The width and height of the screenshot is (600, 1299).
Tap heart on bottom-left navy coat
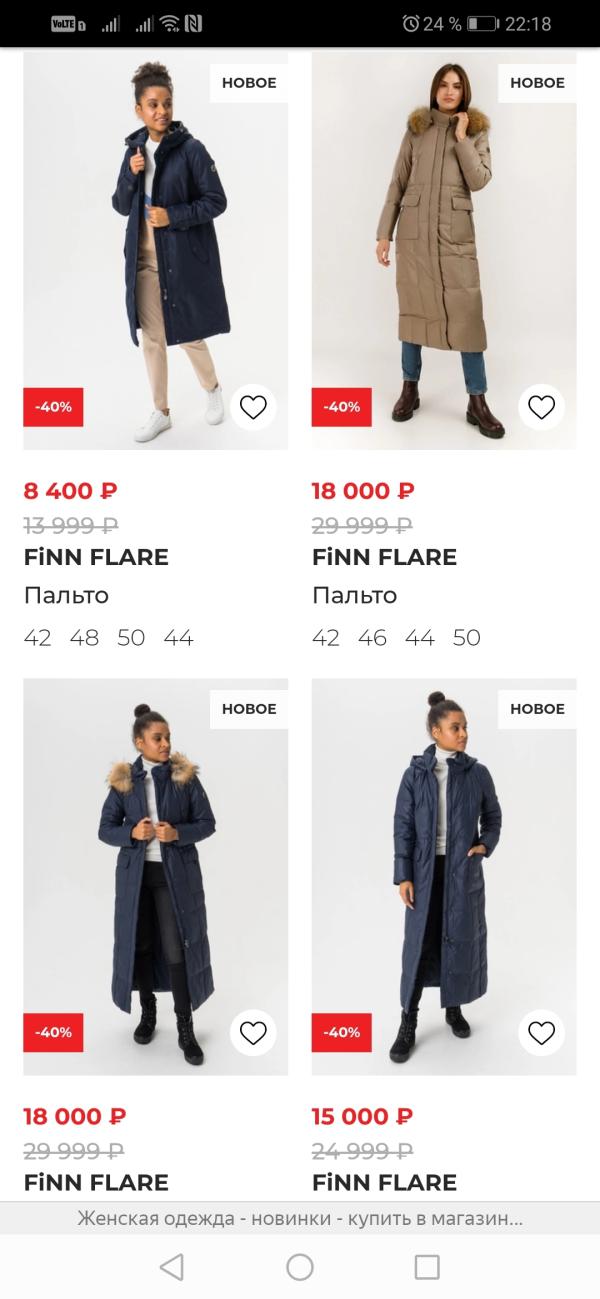pyautogui.click(x=253, y=1033)
